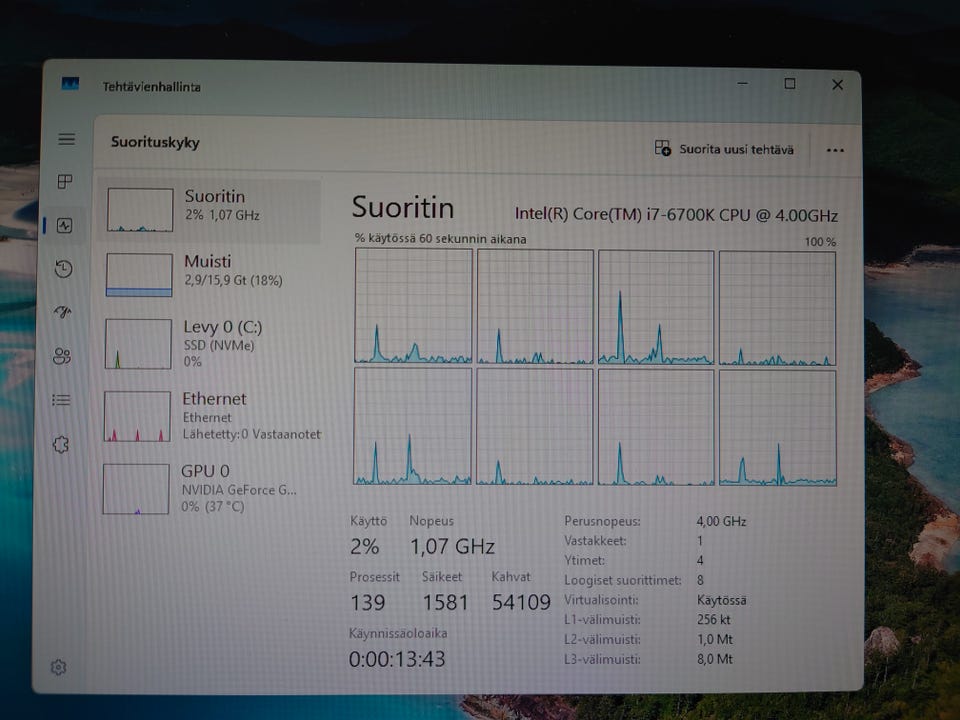Close the Tehtävienhallinta window

tap(838, 85)
